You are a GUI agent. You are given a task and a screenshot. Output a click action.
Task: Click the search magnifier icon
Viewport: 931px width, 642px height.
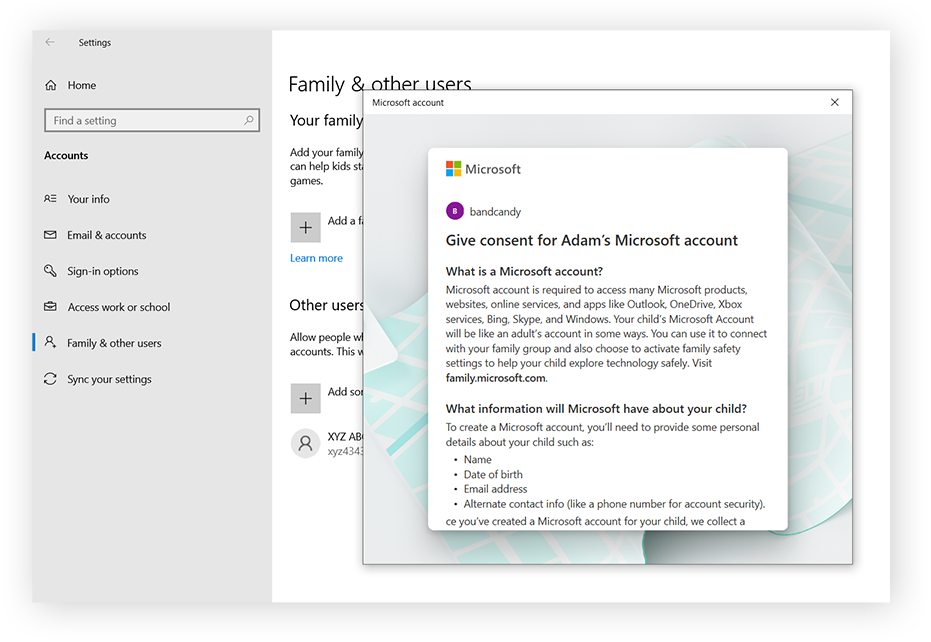[249, 120]
